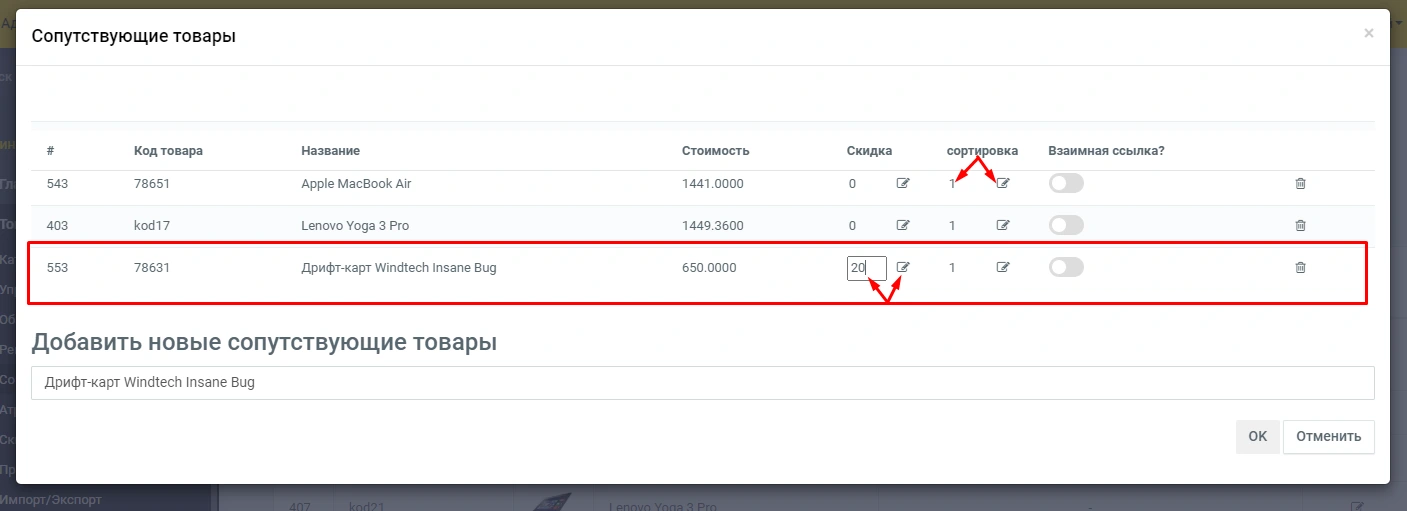The image size is (1407, 511).
Task: Focus the add related products search field
Action: tap(702, 382)
